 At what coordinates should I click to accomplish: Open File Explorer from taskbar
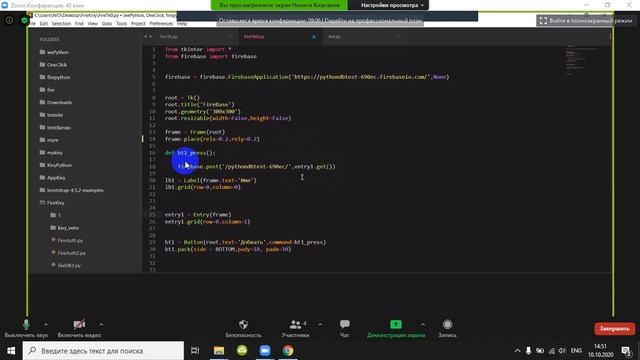(219, 351)
